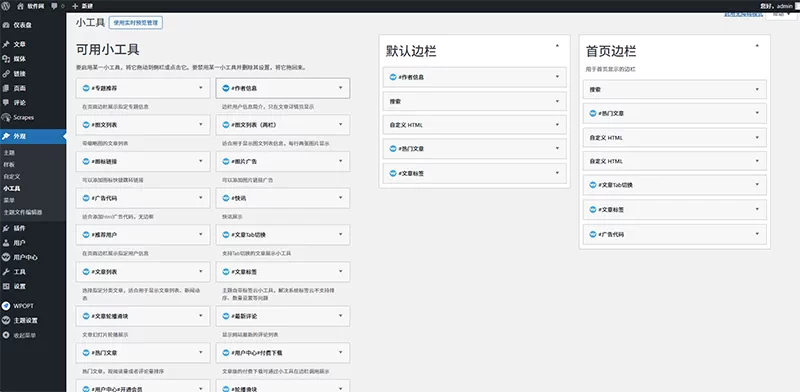Open the 菜单 submenu item
The height and width of the screenshot is (392, 800).
[x=9, y=201]
